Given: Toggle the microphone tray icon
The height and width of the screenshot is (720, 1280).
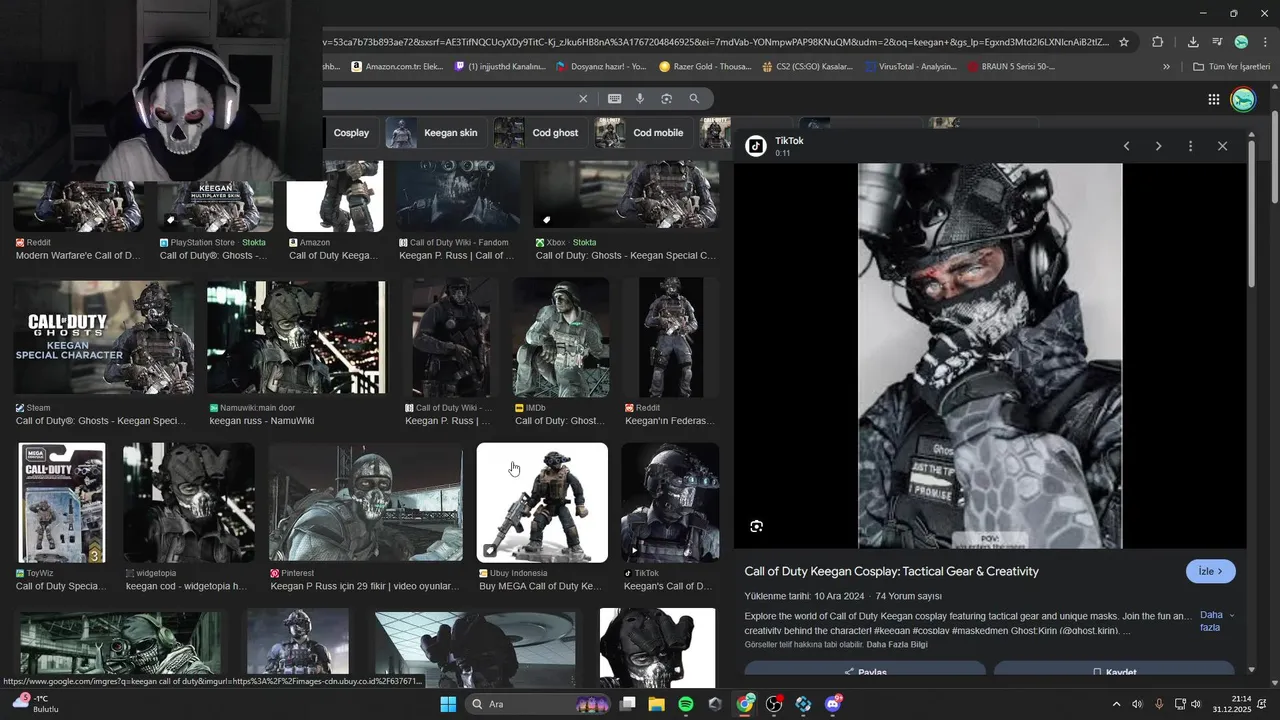Looking at the screenshot, I should click(1159, 704).
